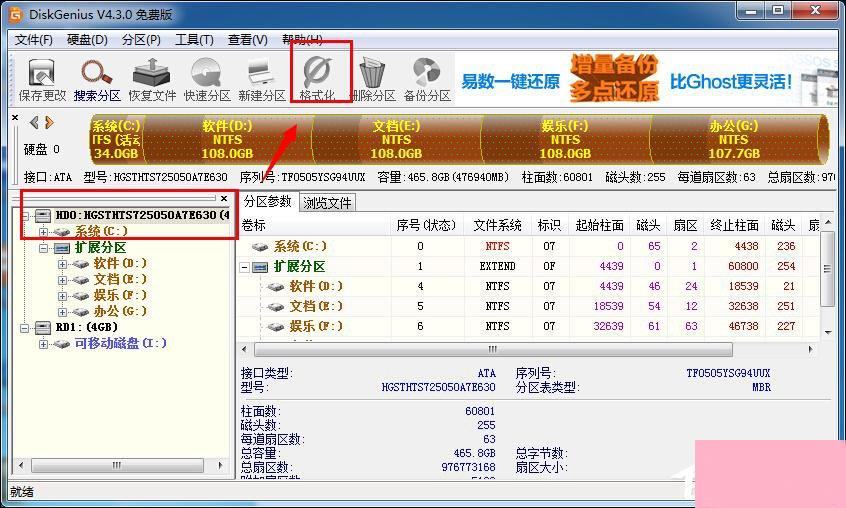Screen dimensions: 846x508
Task: Click partition table vertical scrollbar thumb
Action: pos(828,269)
